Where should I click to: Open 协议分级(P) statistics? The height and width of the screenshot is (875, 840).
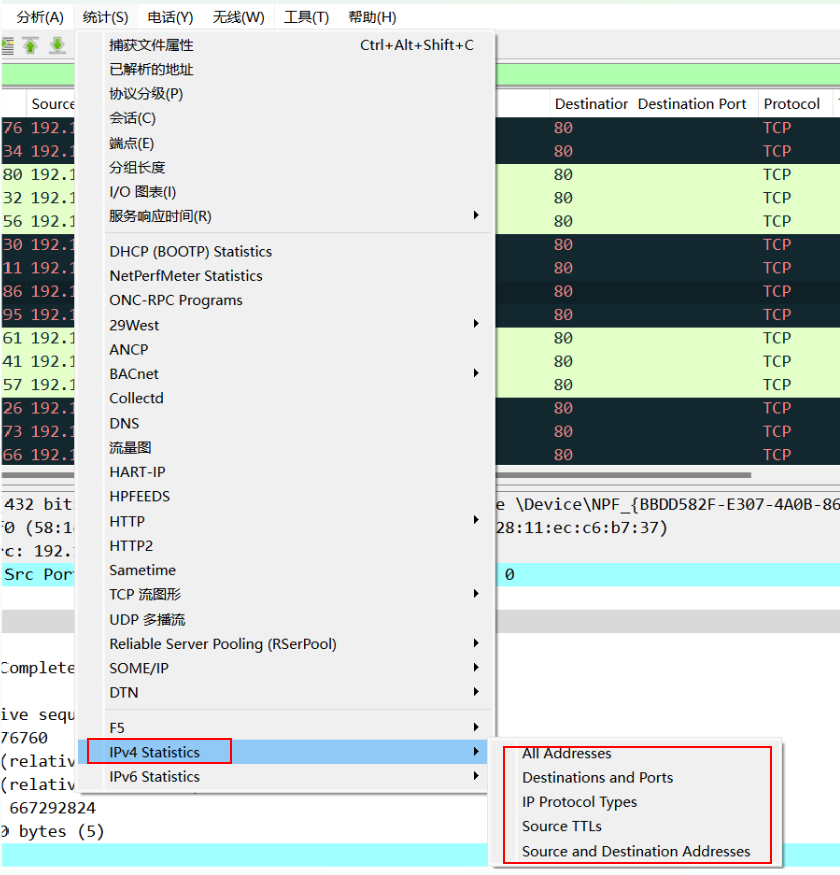point(286,94)
